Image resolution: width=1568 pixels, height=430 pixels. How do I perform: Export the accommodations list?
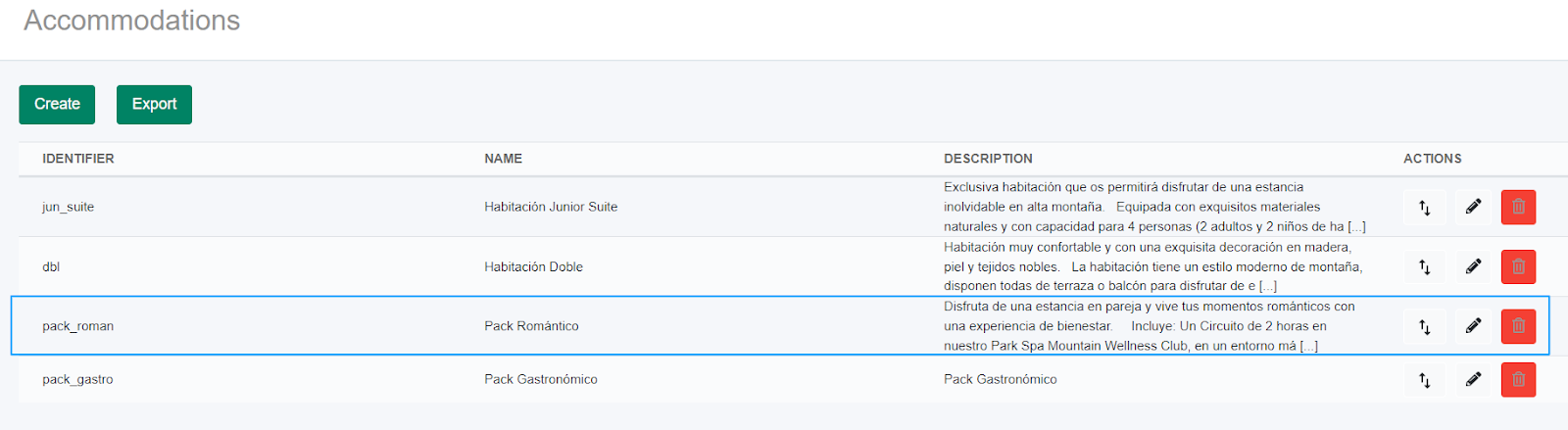[154, 105]
